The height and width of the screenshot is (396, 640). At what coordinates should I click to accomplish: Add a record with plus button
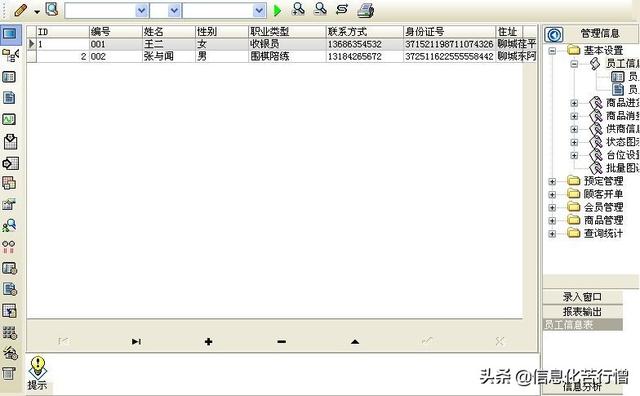pos(209,341)
